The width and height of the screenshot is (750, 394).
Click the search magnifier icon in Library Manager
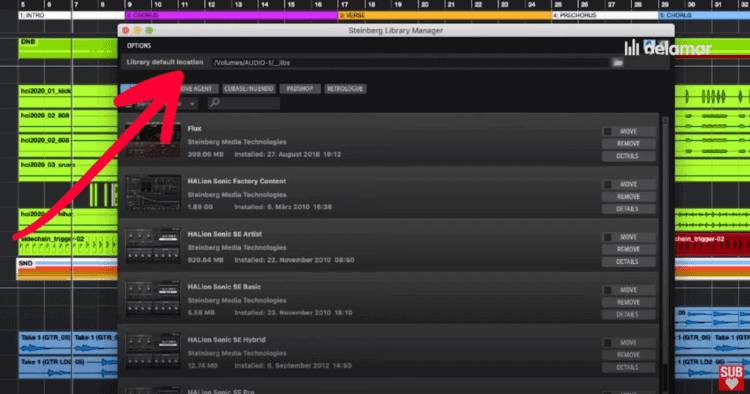point(215,102)
